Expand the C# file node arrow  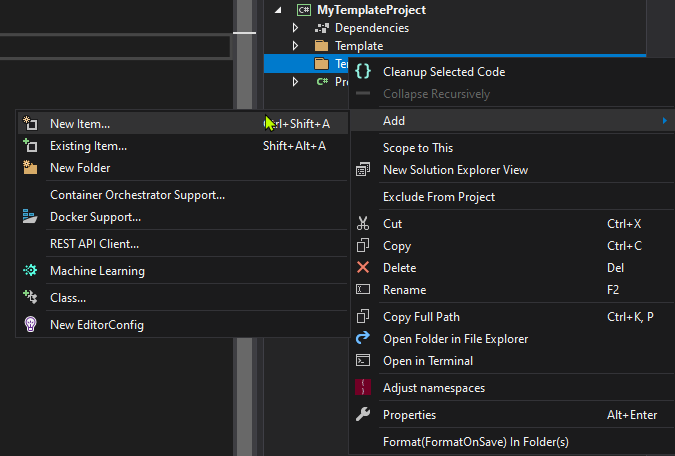click(x=295, y=81)
